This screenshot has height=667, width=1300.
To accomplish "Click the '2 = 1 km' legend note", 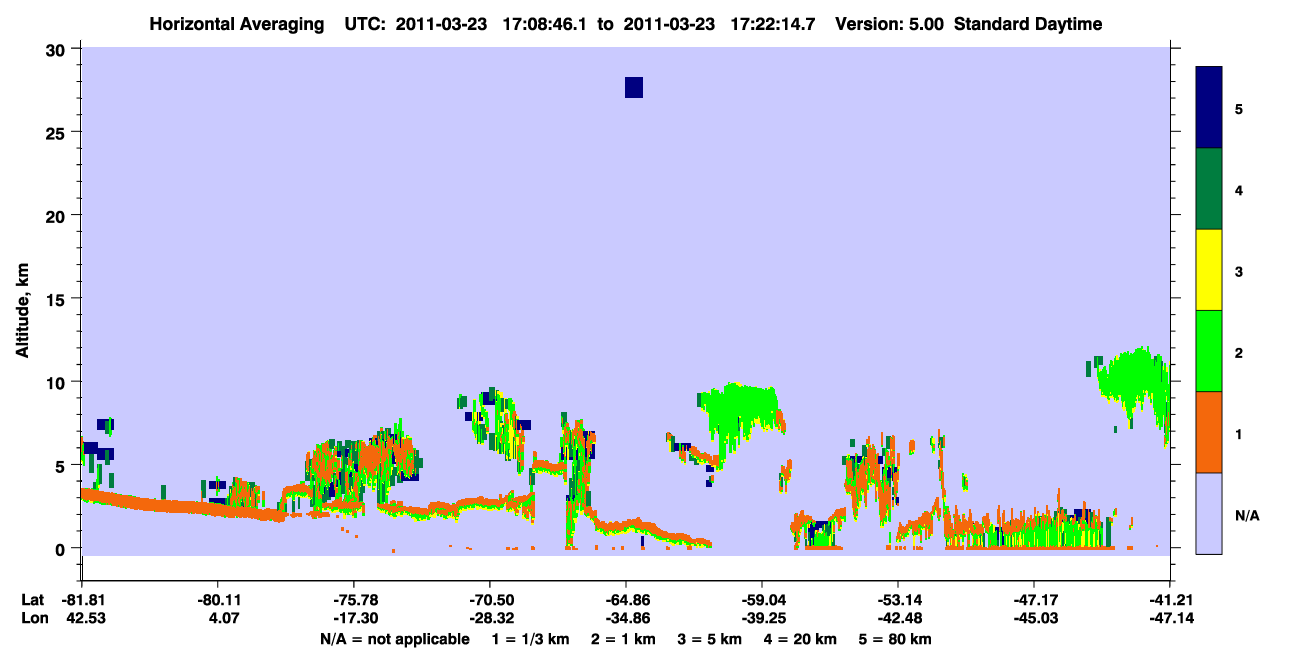I will 622,639.
